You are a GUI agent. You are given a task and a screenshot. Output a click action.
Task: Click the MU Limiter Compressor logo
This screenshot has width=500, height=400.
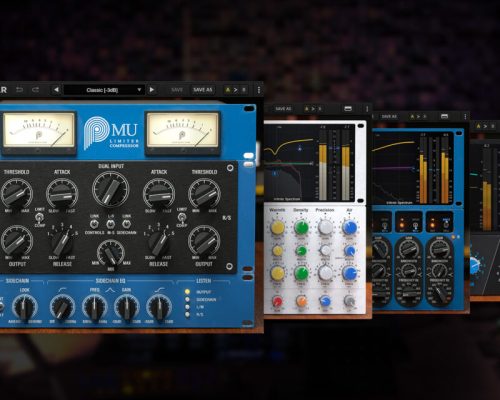tap(111, 132)
